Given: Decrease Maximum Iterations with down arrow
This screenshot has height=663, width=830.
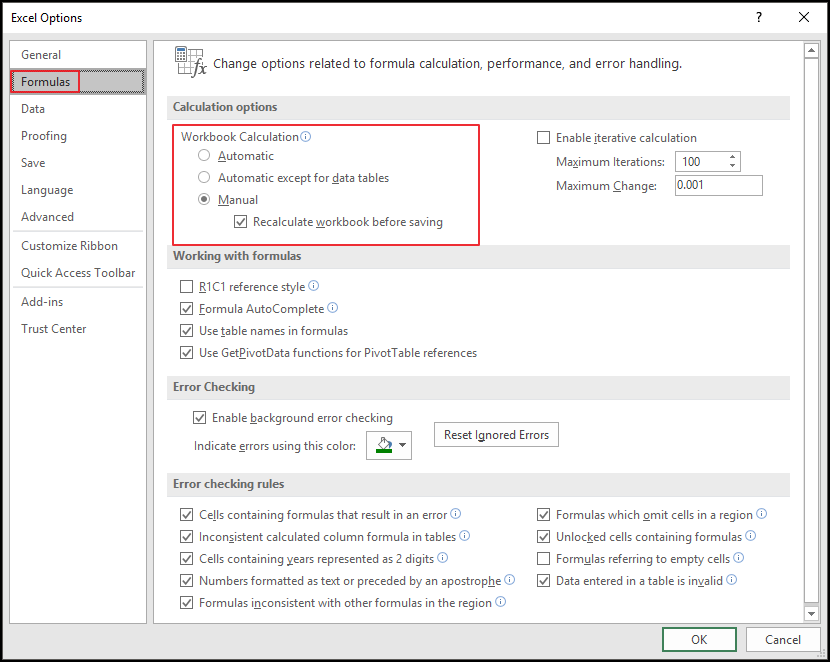Looking at the screenshot, I should [x=732, y=166].
